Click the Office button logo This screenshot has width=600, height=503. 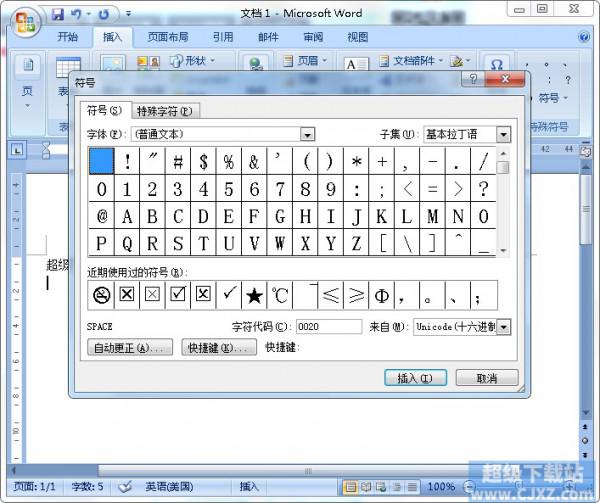(x=24, y=22)
